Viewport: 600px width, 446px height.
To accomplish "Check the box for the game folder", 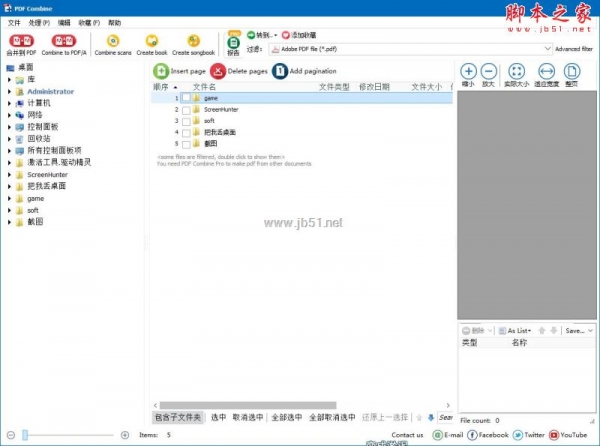I will coord(186,98).
